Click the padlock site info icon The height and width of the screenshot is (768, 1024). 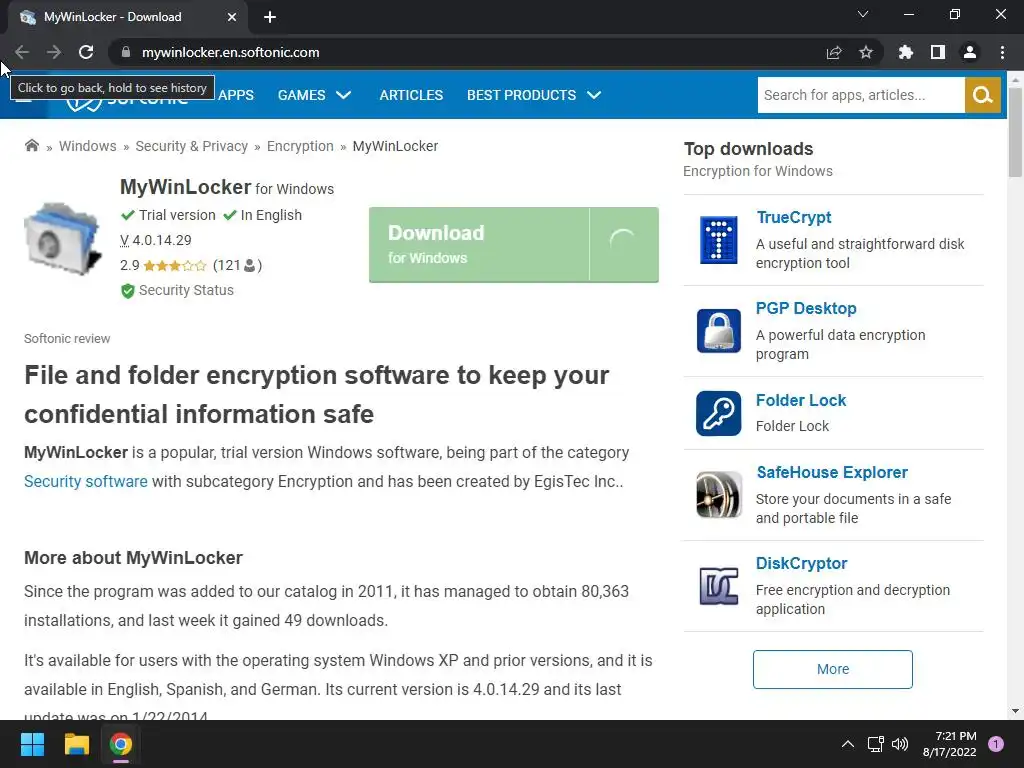pyautogui.click(x=126, y=52)
